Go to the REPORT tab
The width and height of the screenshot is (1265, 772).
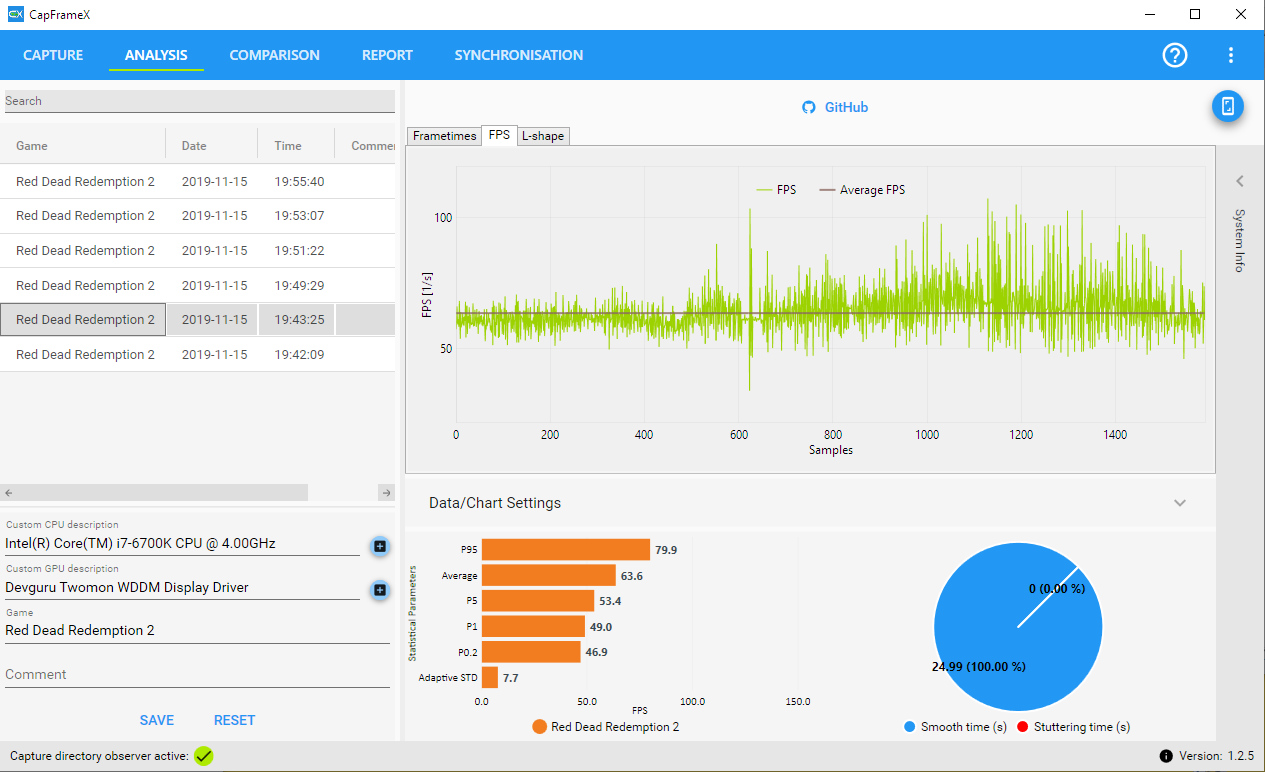coord(387,55)
